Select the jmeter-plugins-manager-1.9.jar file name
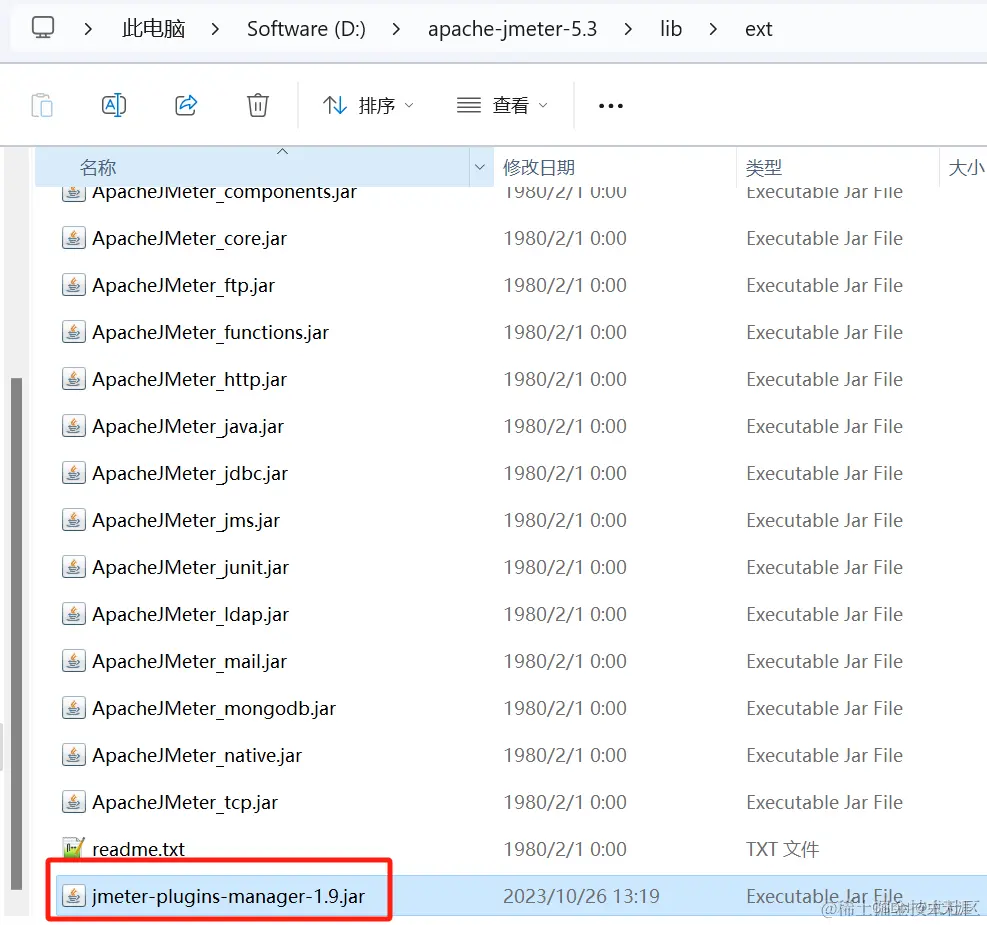This screenshot has width=987, height=925. (x=228, y=897)
